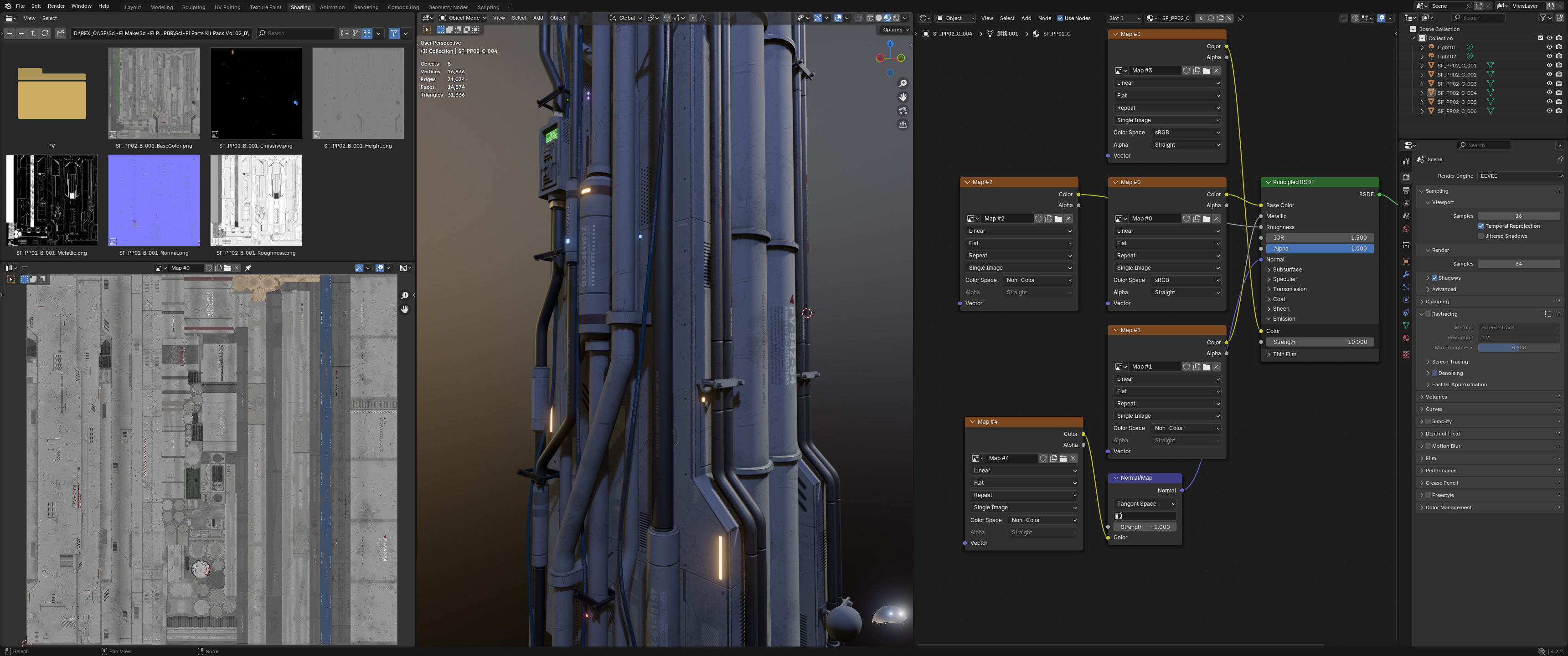Click the pan hand icon in viewport
This screenshot has height=656, width=1568.
point(903,97)
